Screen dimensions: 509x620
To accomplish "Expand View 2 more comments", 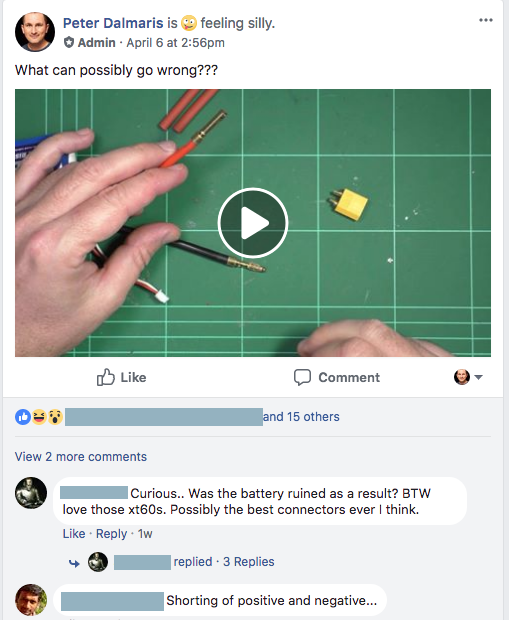I will [81, 457].
